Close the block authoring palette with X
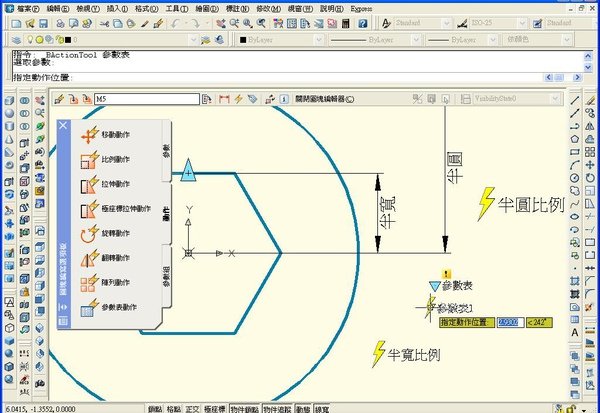The width and height of the screenshot is (600, 413). pyautogui.click(x=63, y=126)
